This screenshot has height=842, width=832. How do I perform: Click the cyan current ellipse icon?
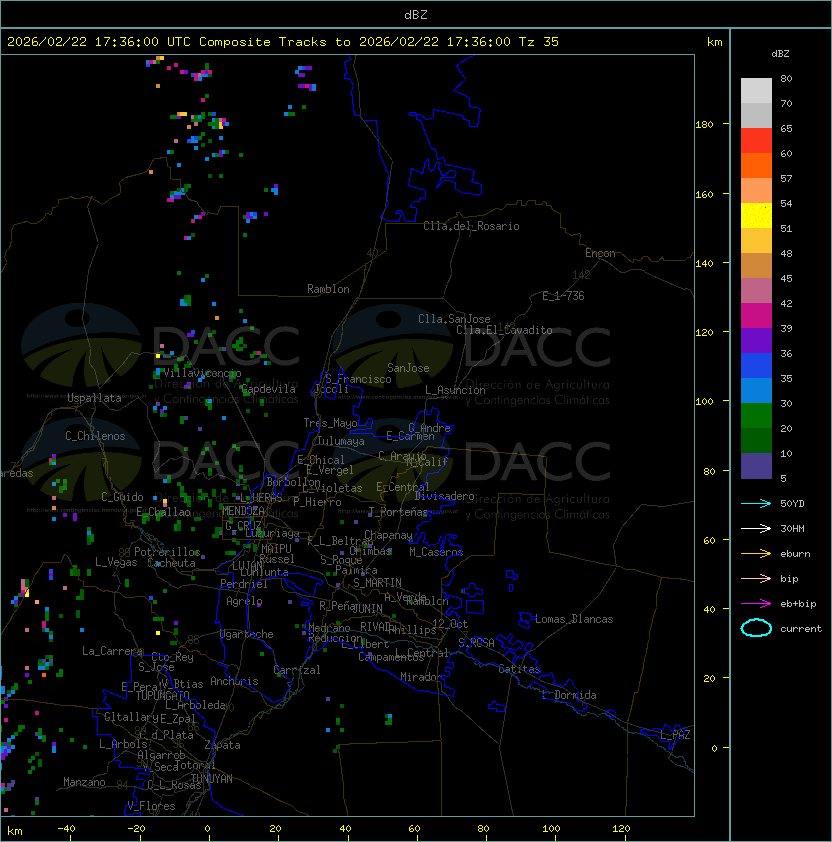[x=756, y=629]
